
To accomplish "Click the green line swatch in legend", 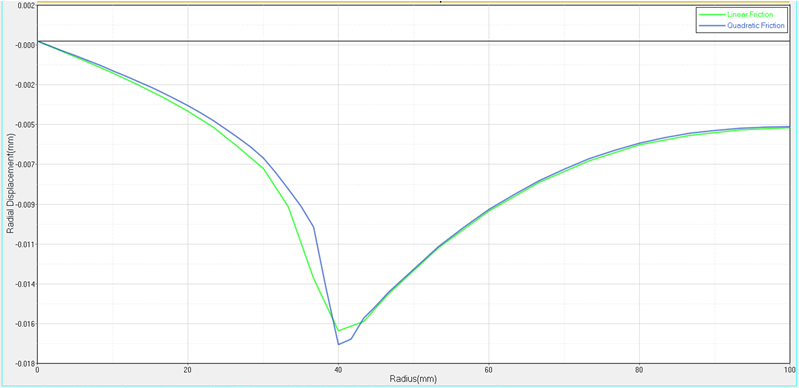I will click(x=711, y=15).
